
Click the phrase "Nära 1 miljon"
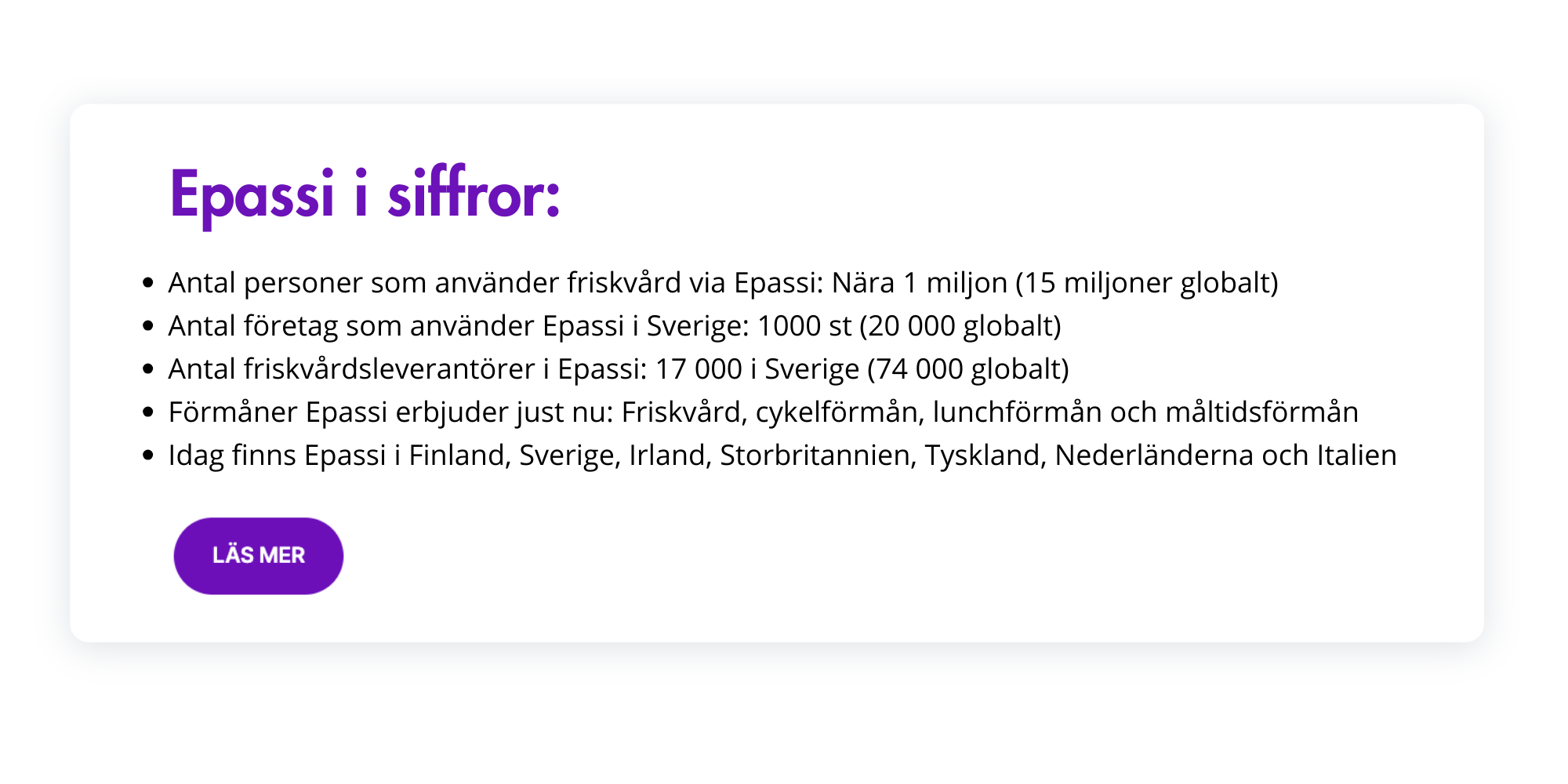[x=919, y=283]
